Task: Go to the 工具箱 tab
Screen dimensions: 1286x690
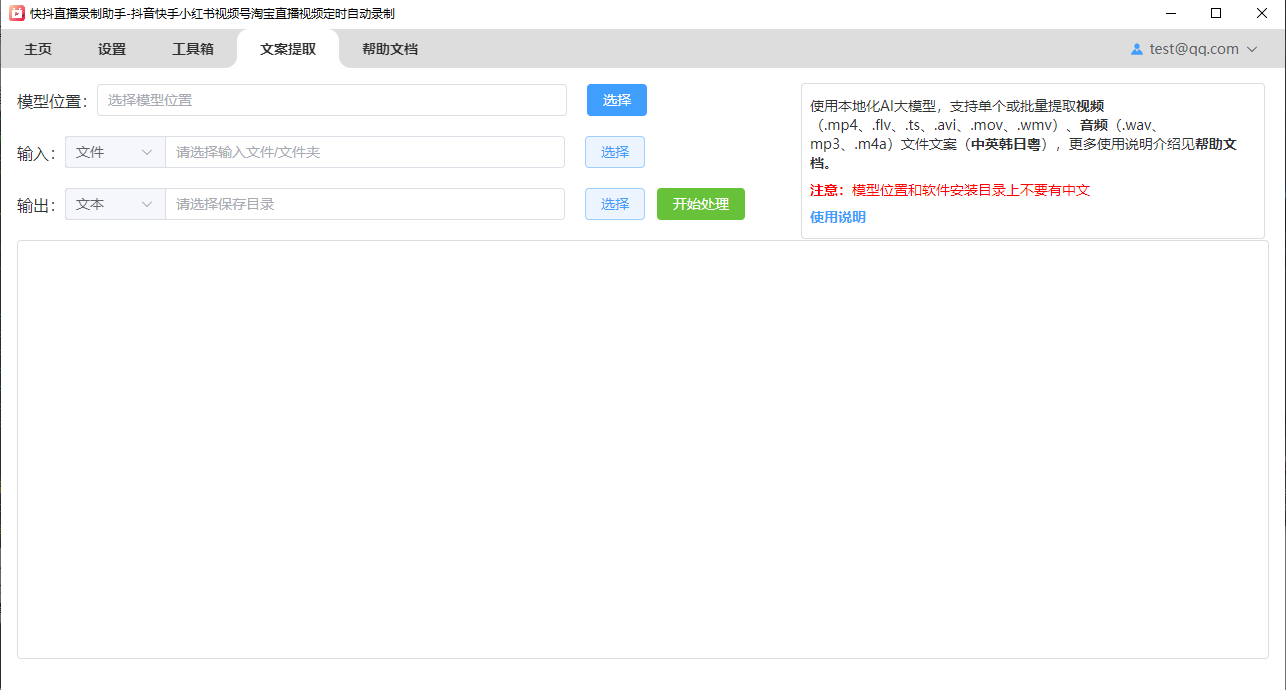Action: 193,49
